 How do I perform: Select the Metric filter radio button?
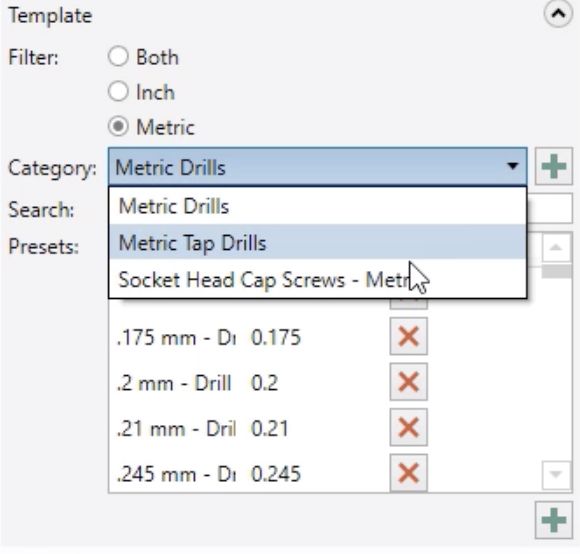[118, 126]
